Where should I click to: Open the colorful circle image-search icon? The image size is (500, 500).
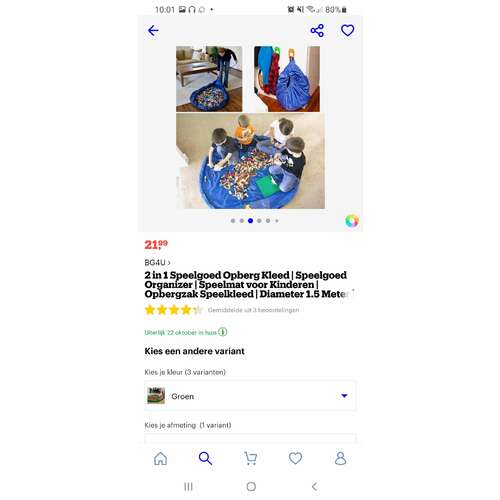(352, 221)
